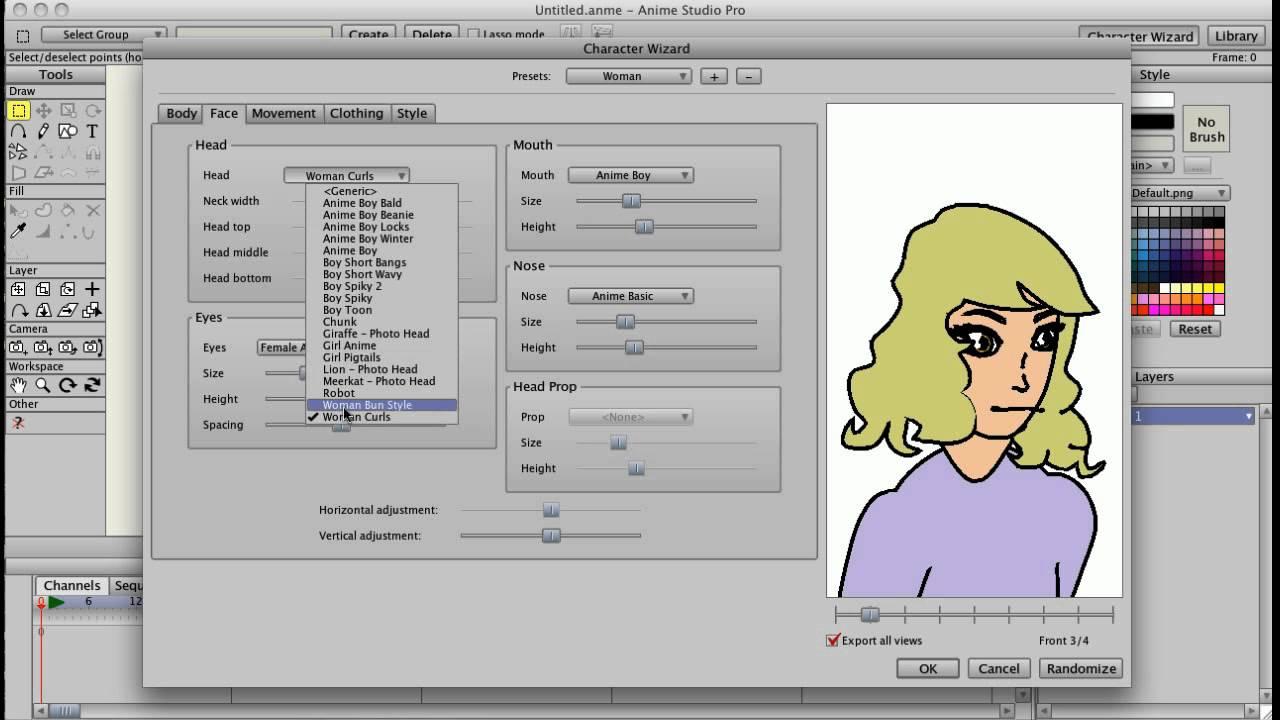Enable the Lasso mode checkbox
The height and width of the screenshot is (720, 1280).
[474, 34]
